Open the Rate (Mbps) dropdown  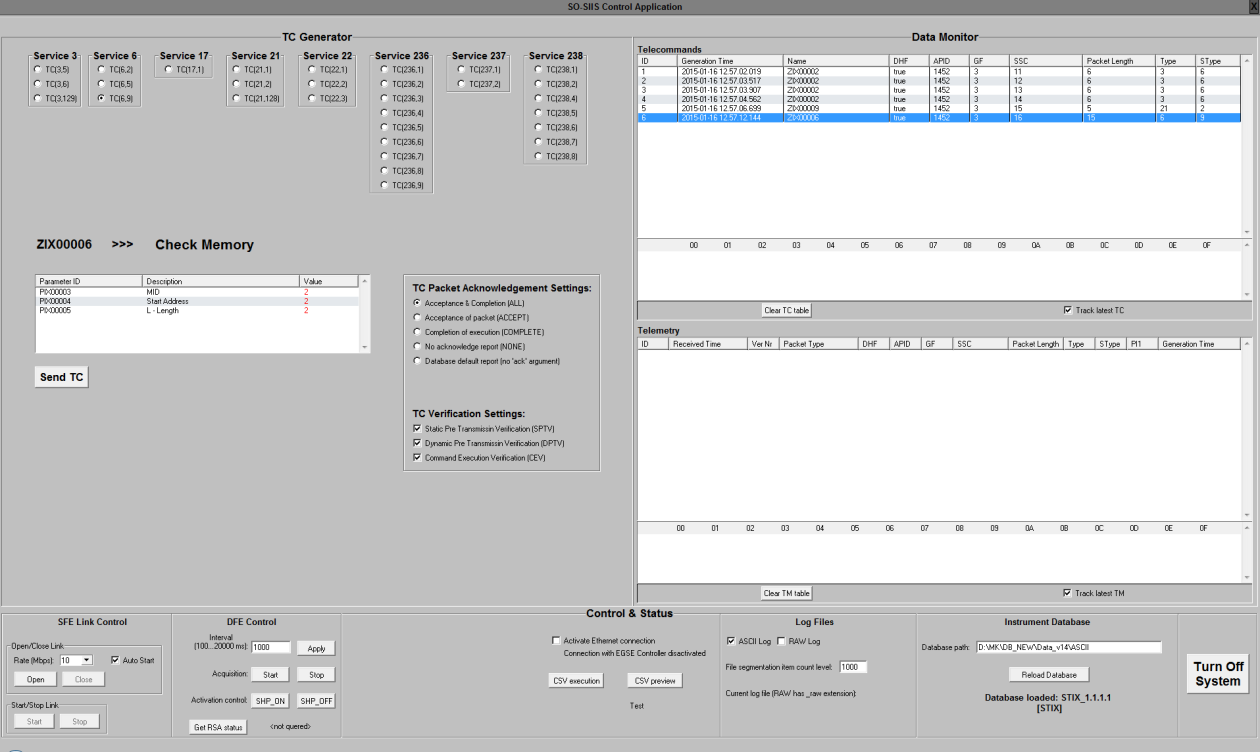pyautogui.click(x=86, y=660)
